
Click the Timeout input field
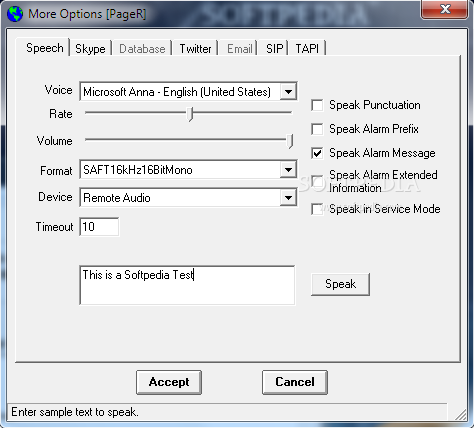point(99,227)
